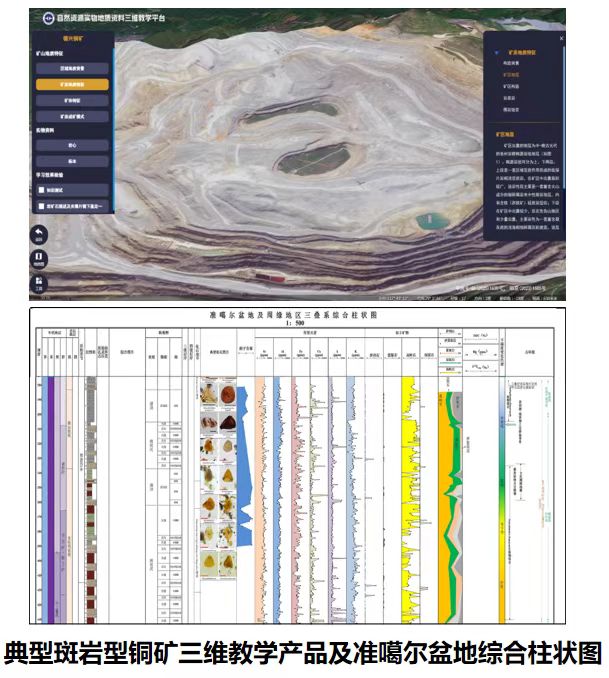Image resolution: width=609 pixels, height=678 pixels.
Task: Click the third button under 矿山地质特征
Action: point(72,102)
